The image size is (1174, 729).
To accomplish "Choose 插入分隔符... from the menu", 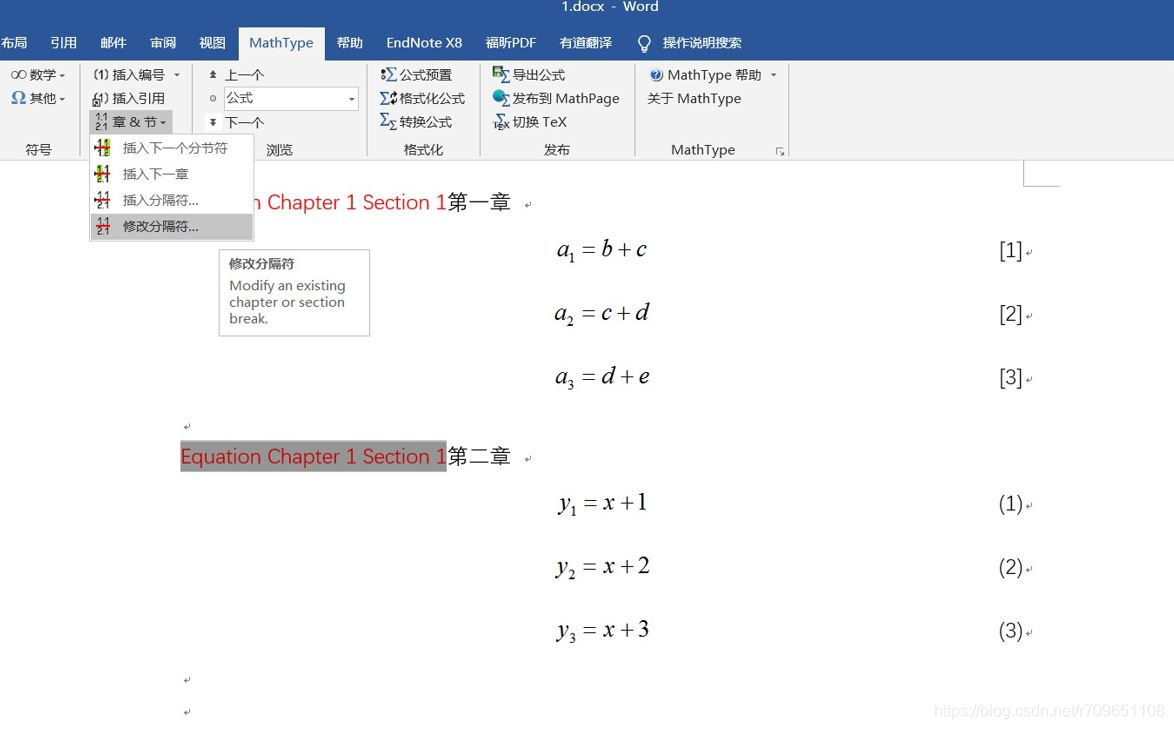I will coord(171,201).
